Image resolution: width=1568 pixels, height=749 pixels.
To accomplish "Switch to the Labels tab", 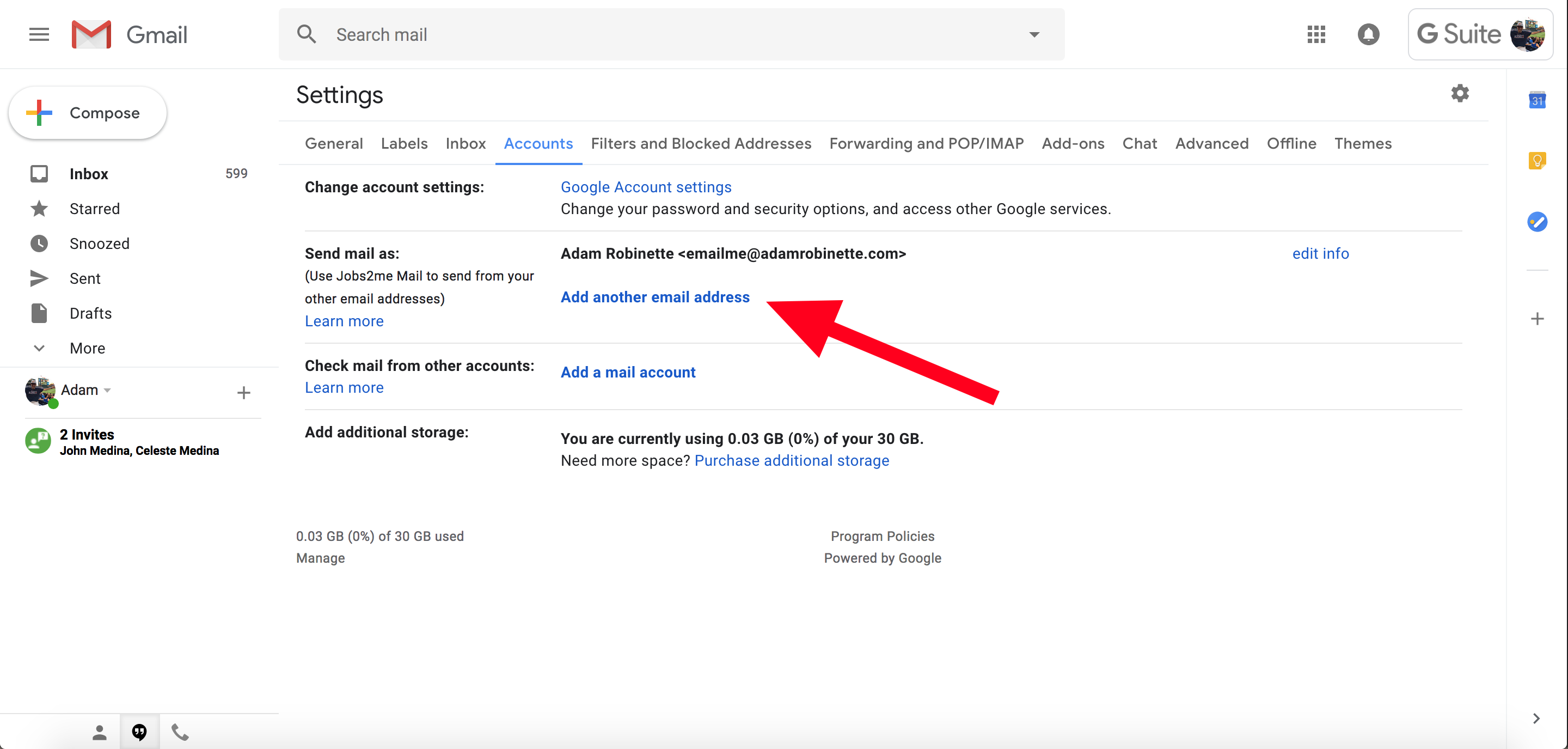I will (404, 144).
